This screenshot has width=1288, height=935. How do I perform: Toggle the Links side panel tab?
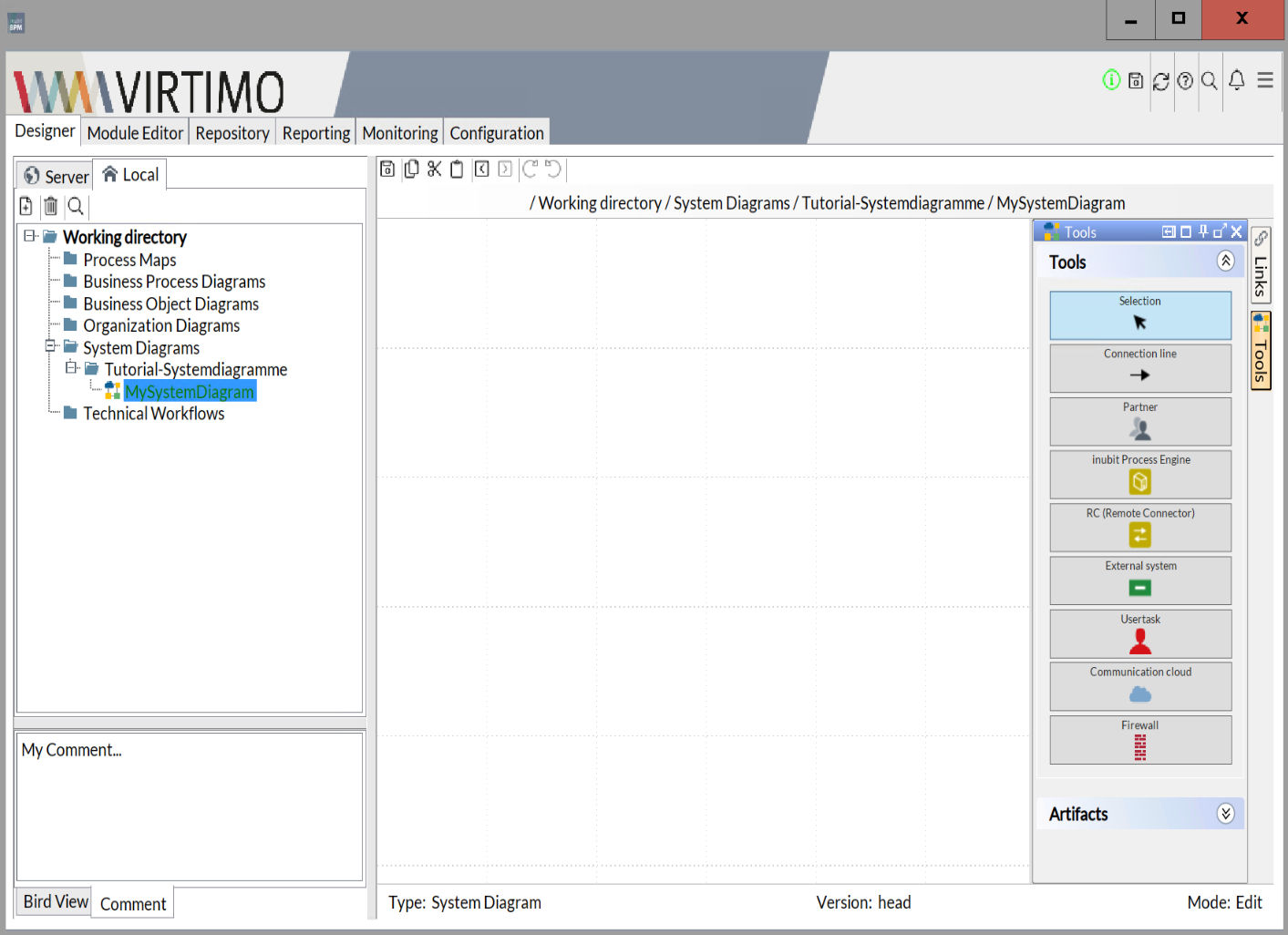click(1261, 265)
